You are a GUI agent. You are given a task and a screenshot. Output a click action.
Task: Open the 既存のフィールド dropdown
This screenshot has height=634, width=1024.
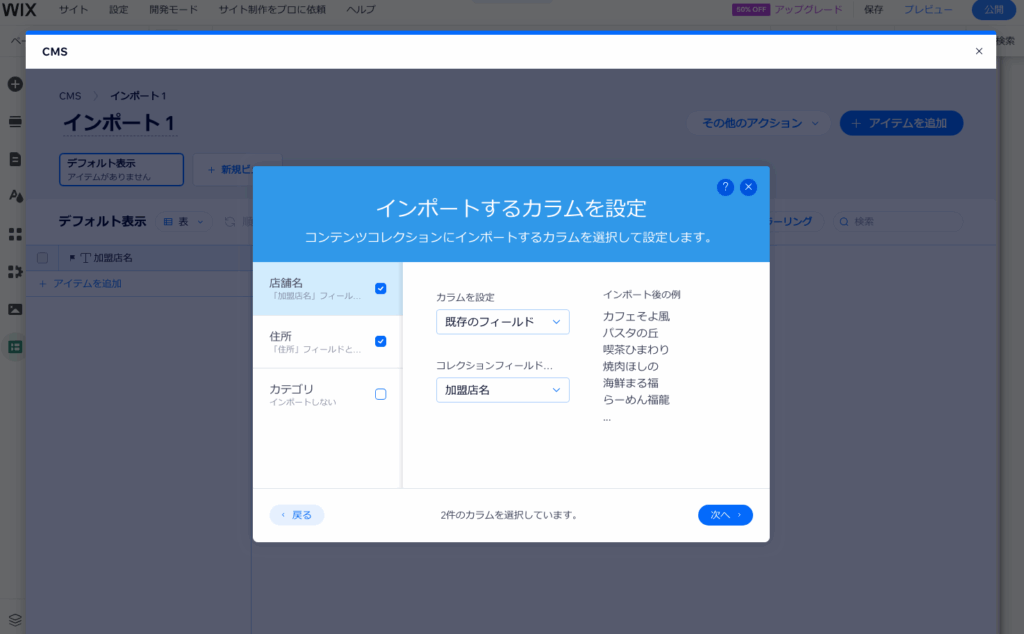tap(502, 321)
